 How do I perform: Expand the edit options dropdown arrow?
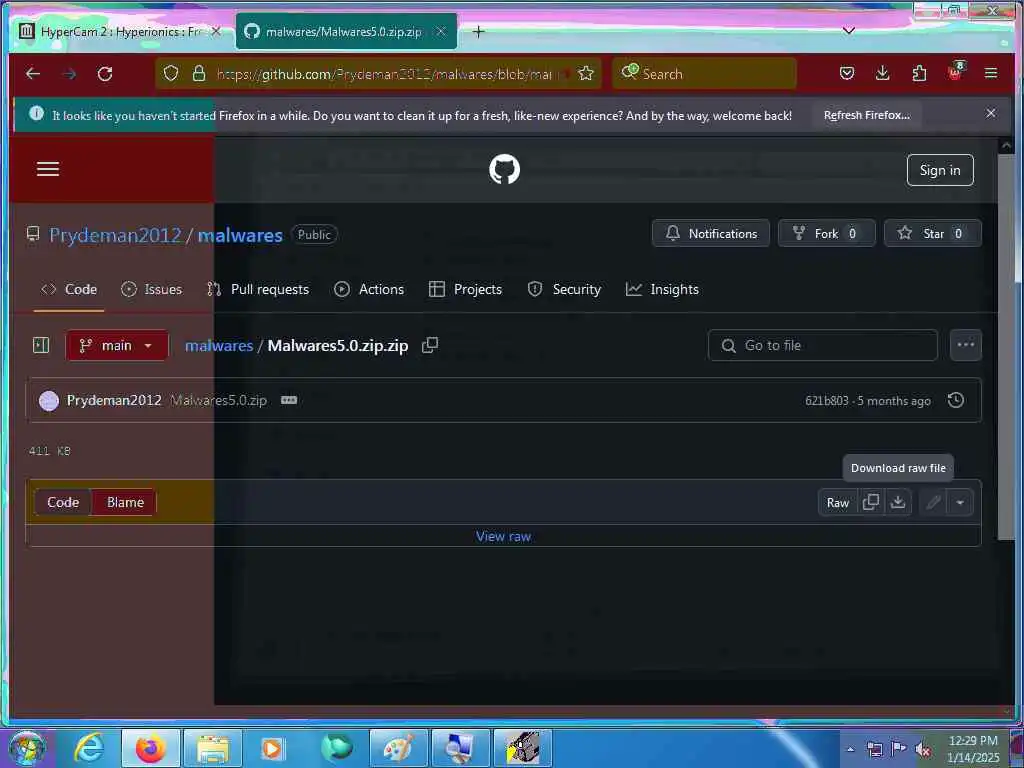click(960, 502)
